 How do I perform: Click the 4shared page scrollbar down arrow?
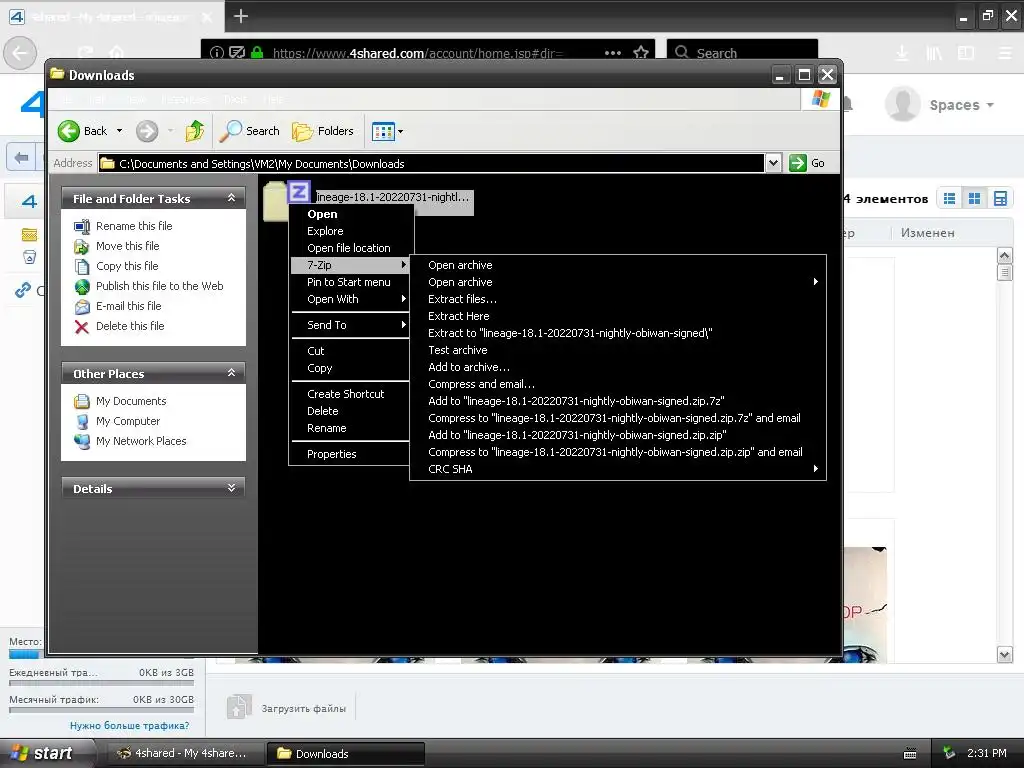click(1004, 654)
